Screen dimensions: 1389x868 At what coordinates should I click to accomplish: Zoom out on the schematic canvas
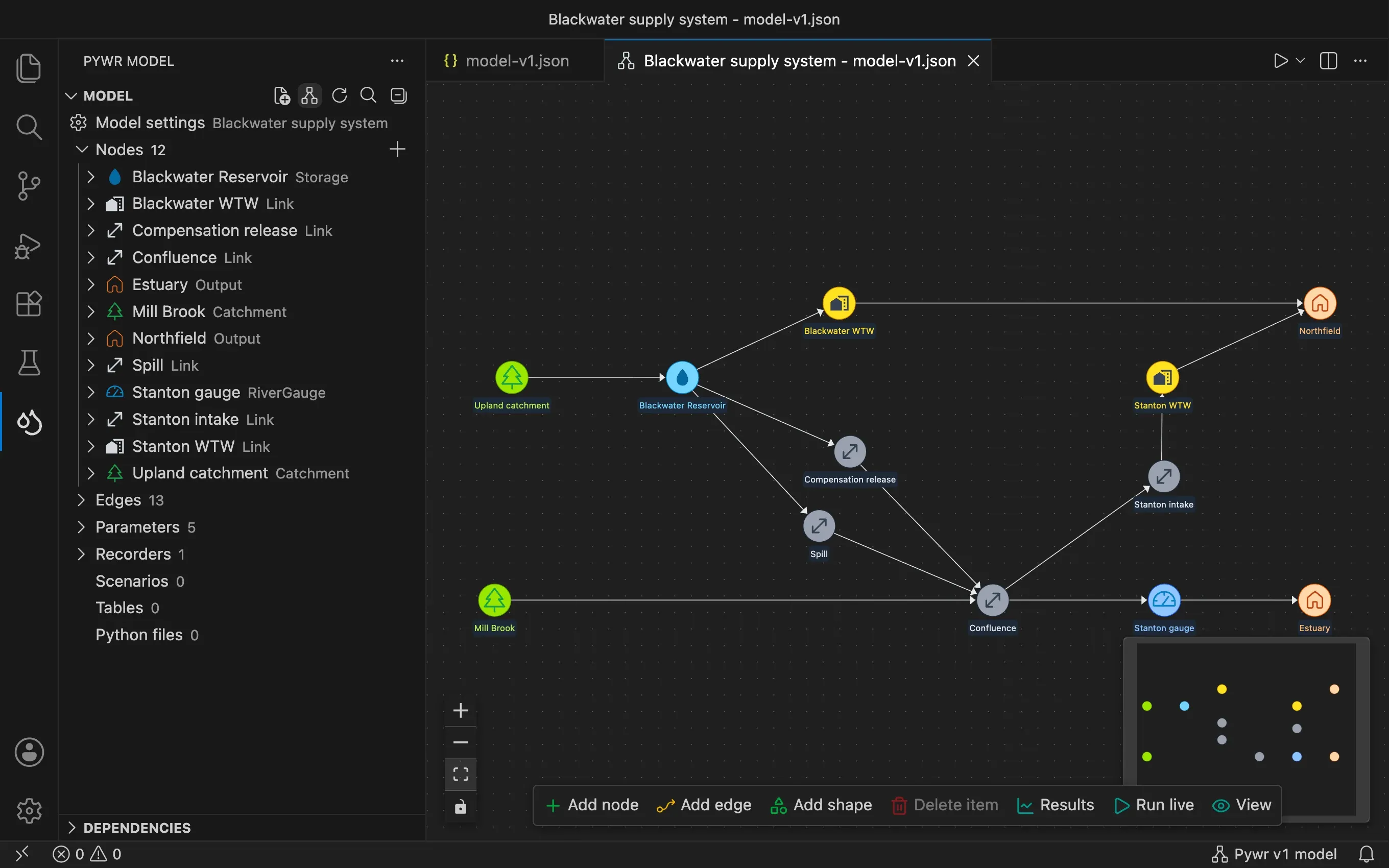(460, 742)
